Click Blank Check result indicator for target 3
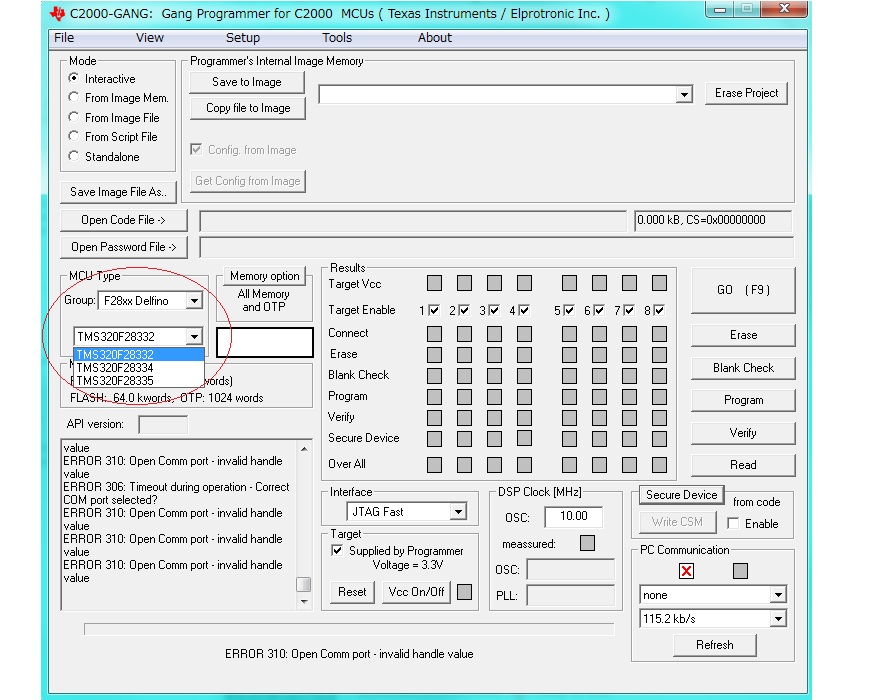This screenshot has height=700, width=869. coord(494,376)
